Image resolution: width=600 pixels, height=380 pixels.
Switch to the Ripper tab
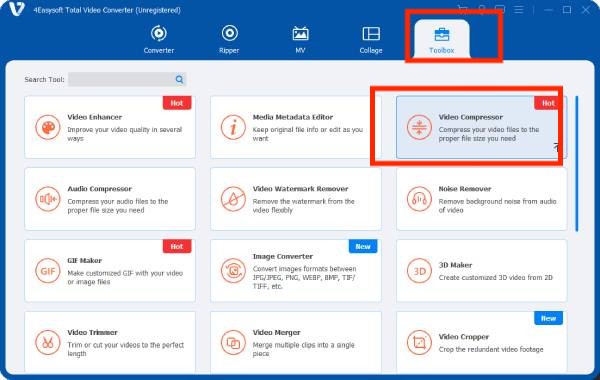(229, 39)
